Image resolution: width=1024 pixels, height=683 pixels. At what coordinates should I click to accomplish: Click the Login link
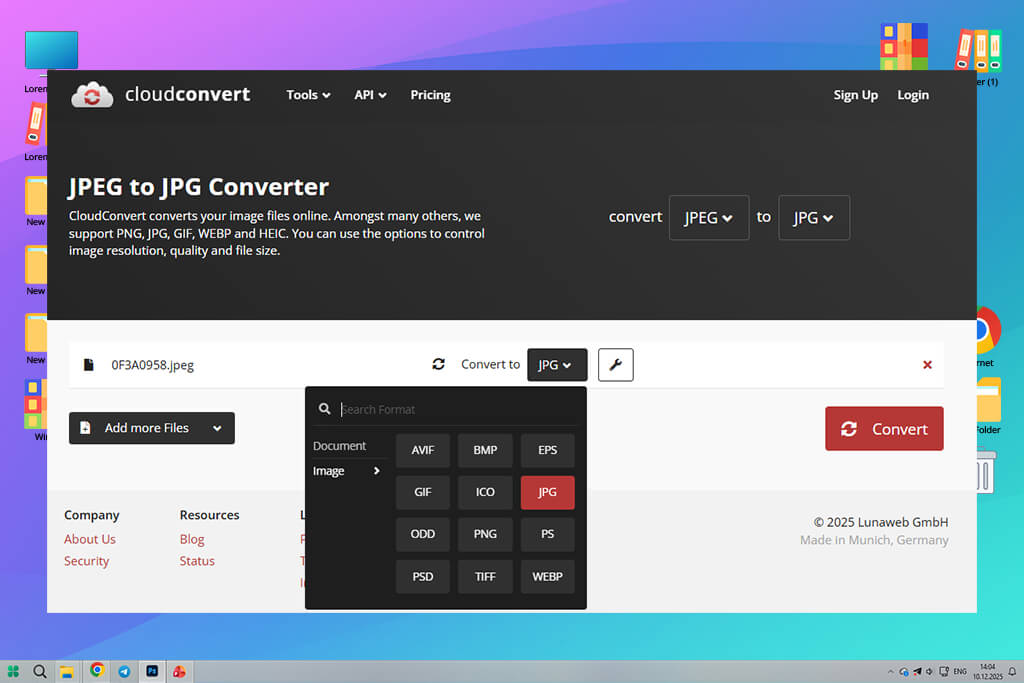tap(912, 95)
